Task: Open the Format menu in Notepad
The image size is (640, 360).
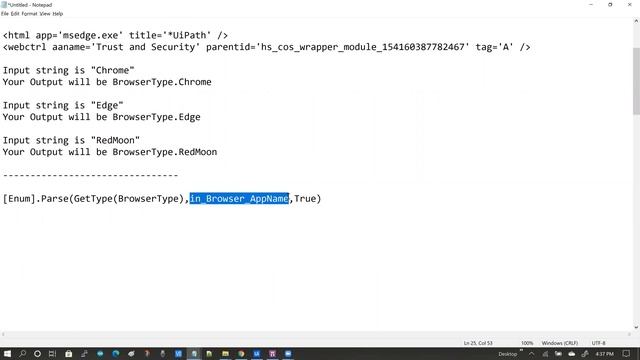Action: click(29, 13)
